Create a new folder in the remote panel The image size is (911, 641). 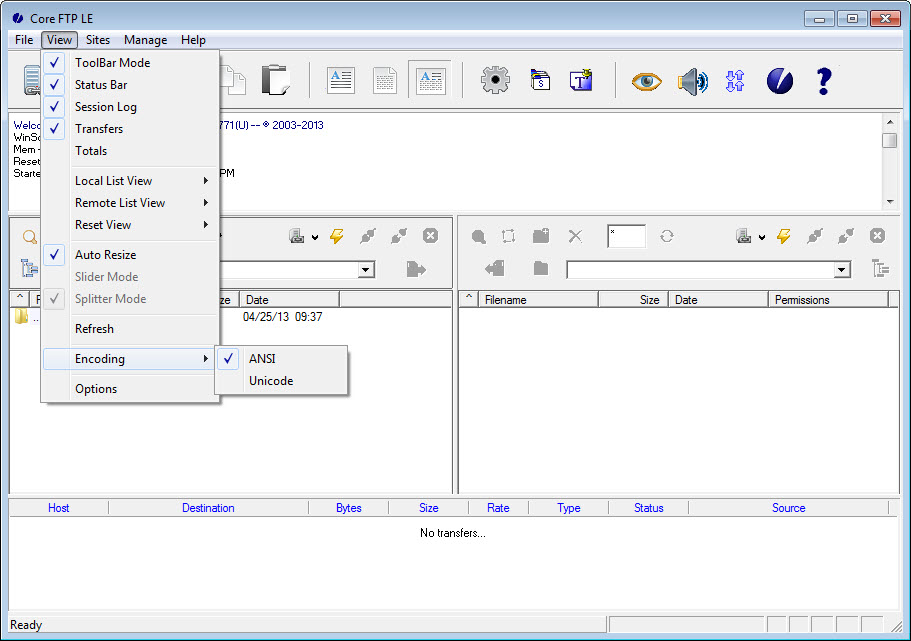pyautogui.click(x=541, y=235)
